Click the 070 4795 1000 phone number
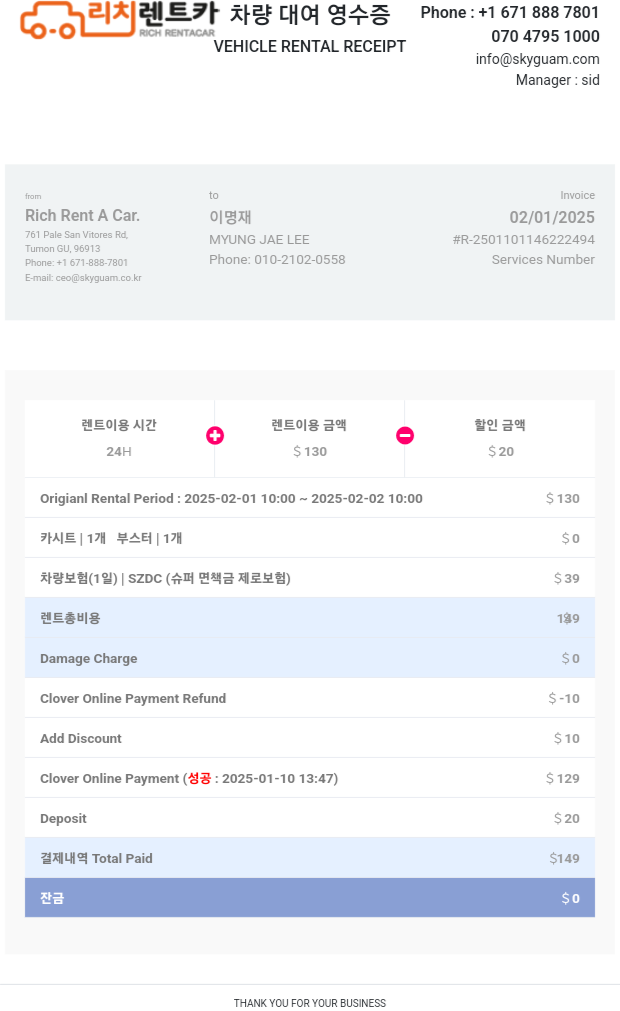This screenshot has height=1011, width=620. (545, 37)
